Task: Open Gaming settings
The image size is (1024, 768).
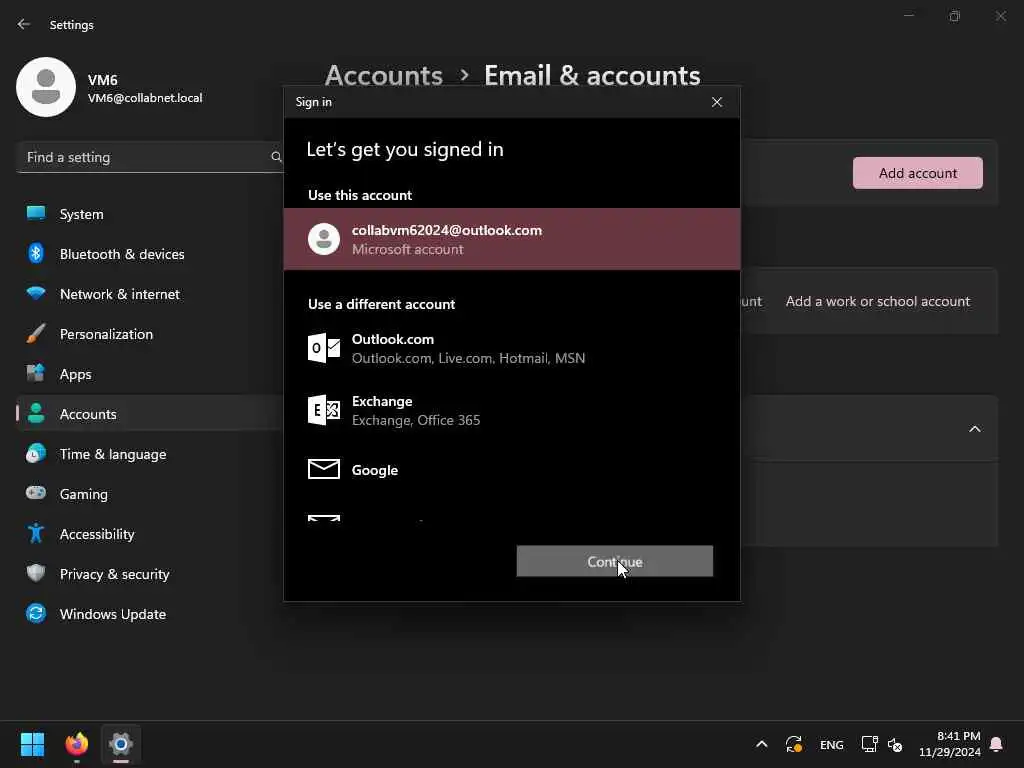Action: 150,494
